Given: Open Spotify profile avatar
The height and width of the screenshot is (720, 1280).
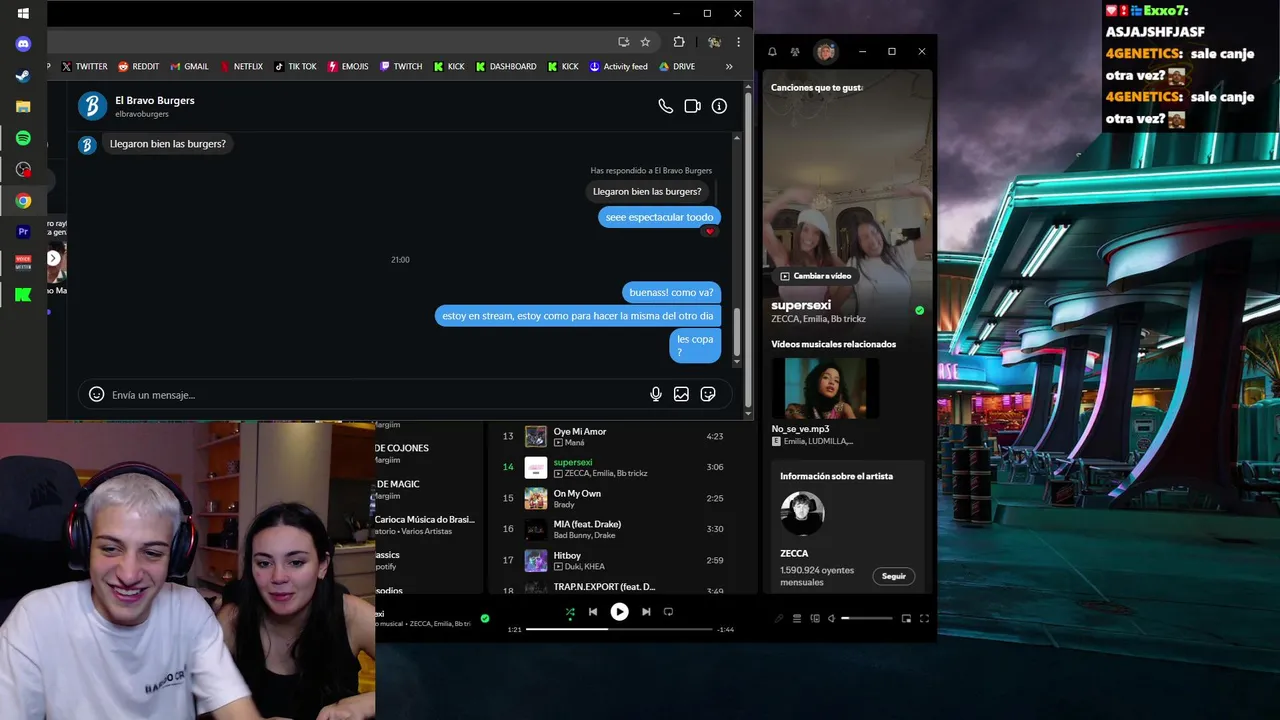Looking at the screenshot, I should coord(825,52).
